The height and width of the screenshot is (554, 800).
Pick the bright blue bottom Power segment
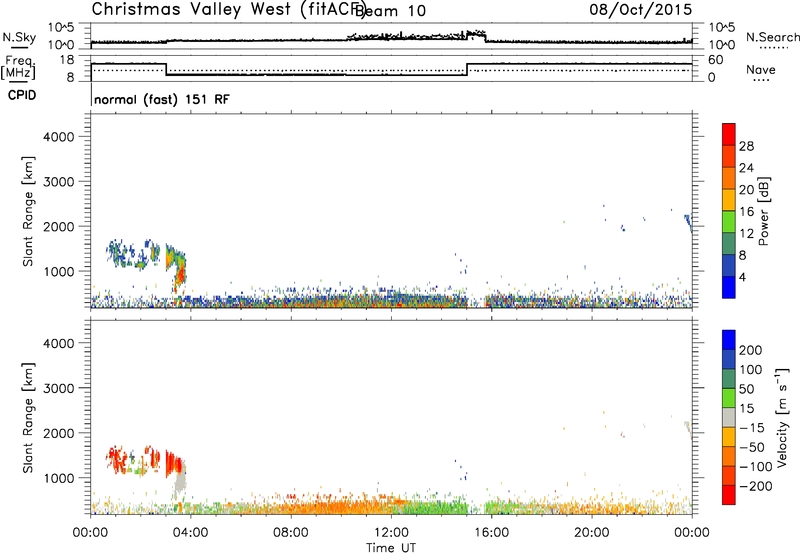point(729,287)
